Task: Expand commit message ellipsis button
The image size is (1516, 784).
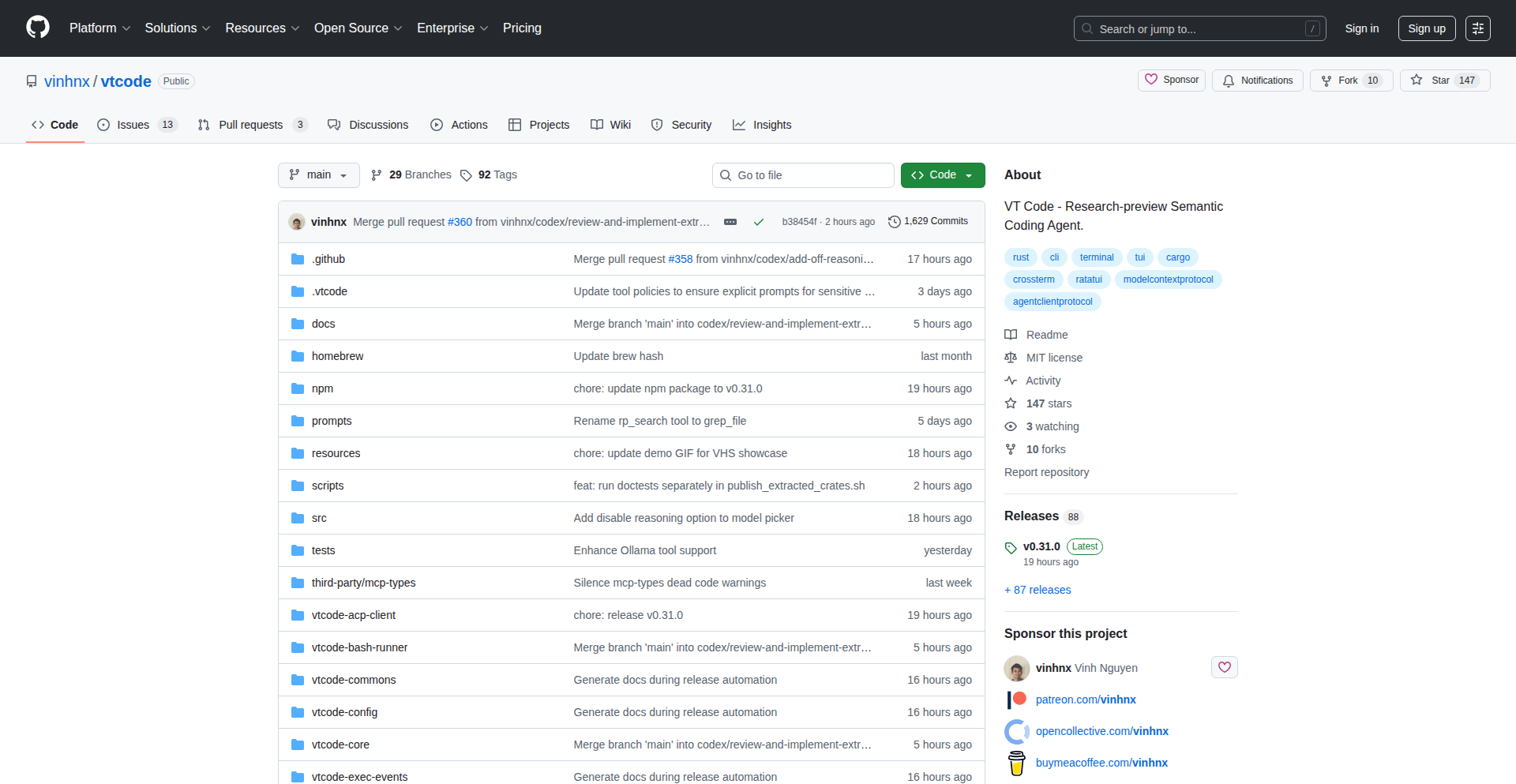Action: click(730, 222)
